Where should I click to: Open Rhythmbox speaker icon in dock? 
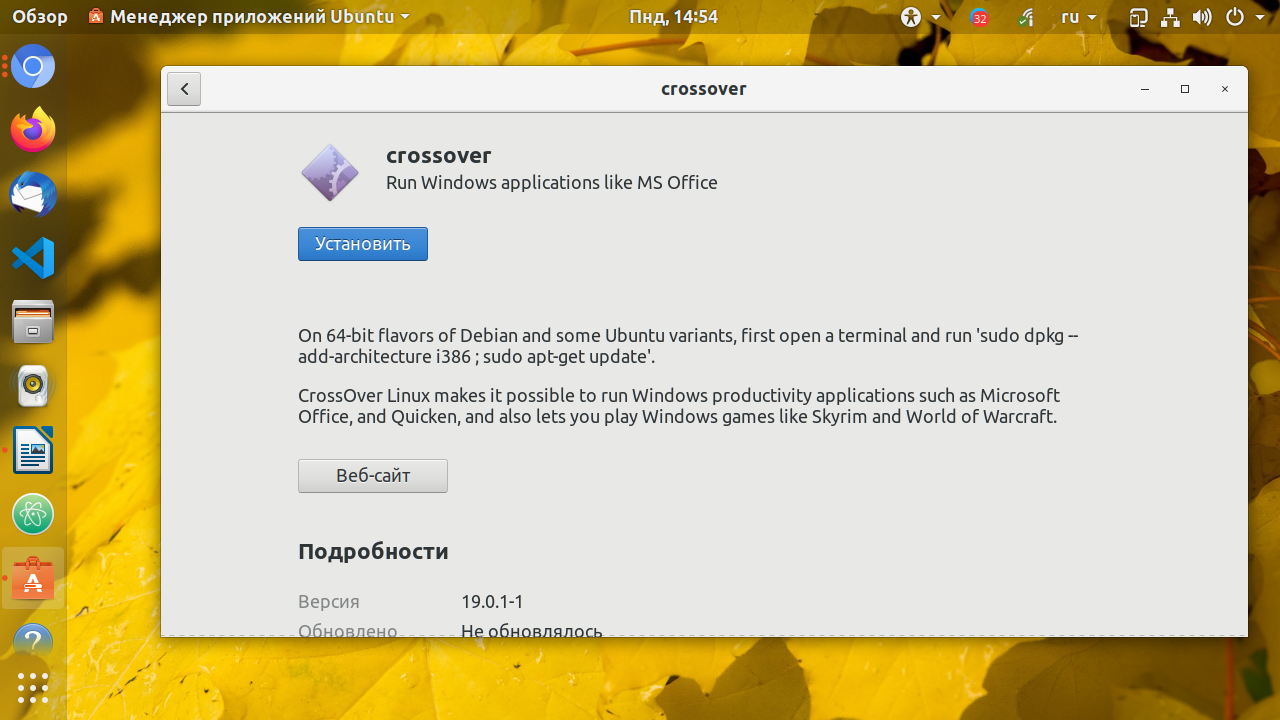coord(33,386)
